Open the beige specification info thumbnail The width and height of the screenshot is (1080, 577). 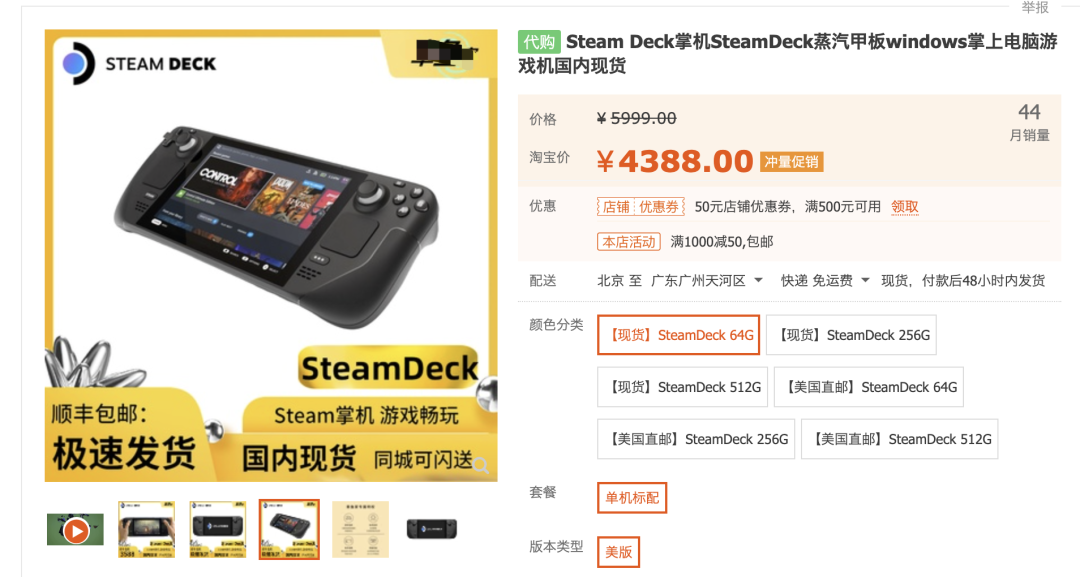(x=360, y=529)
